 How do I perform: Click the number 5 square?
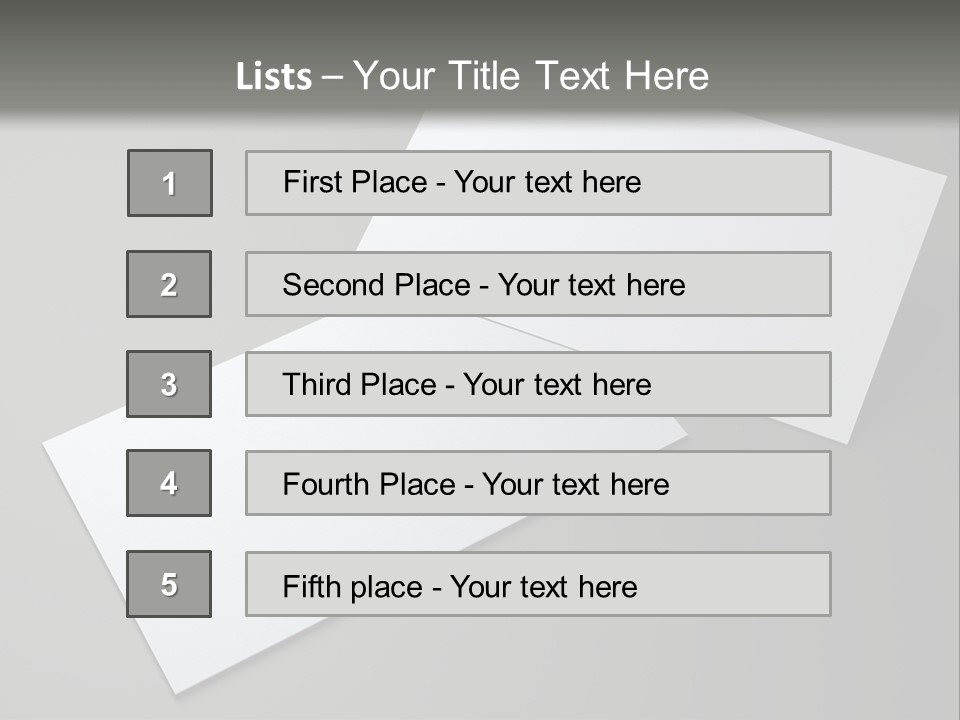point(169,584)
